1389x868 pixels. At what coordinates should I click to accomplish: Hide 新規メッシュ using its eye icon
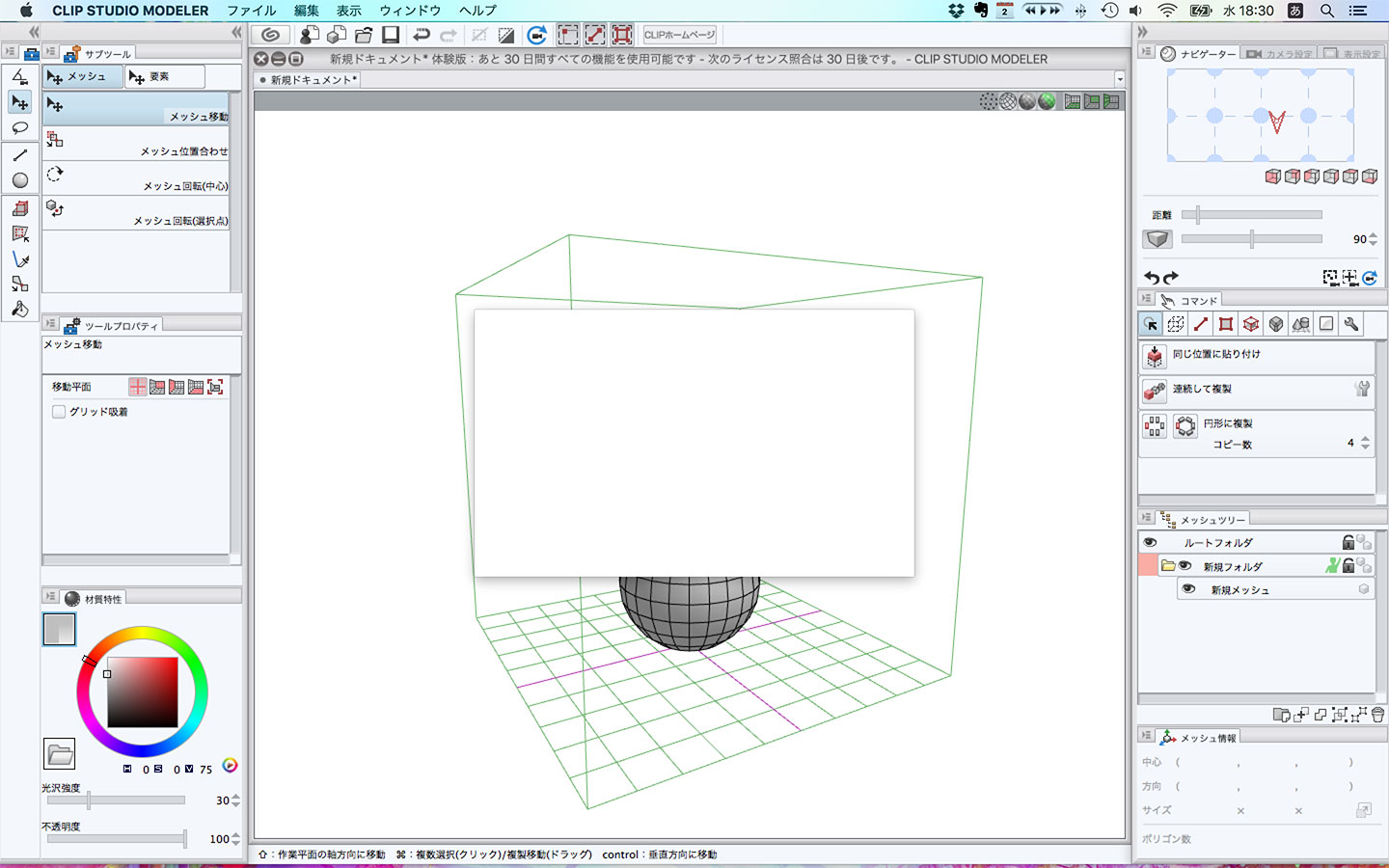tap(1188, 589)
